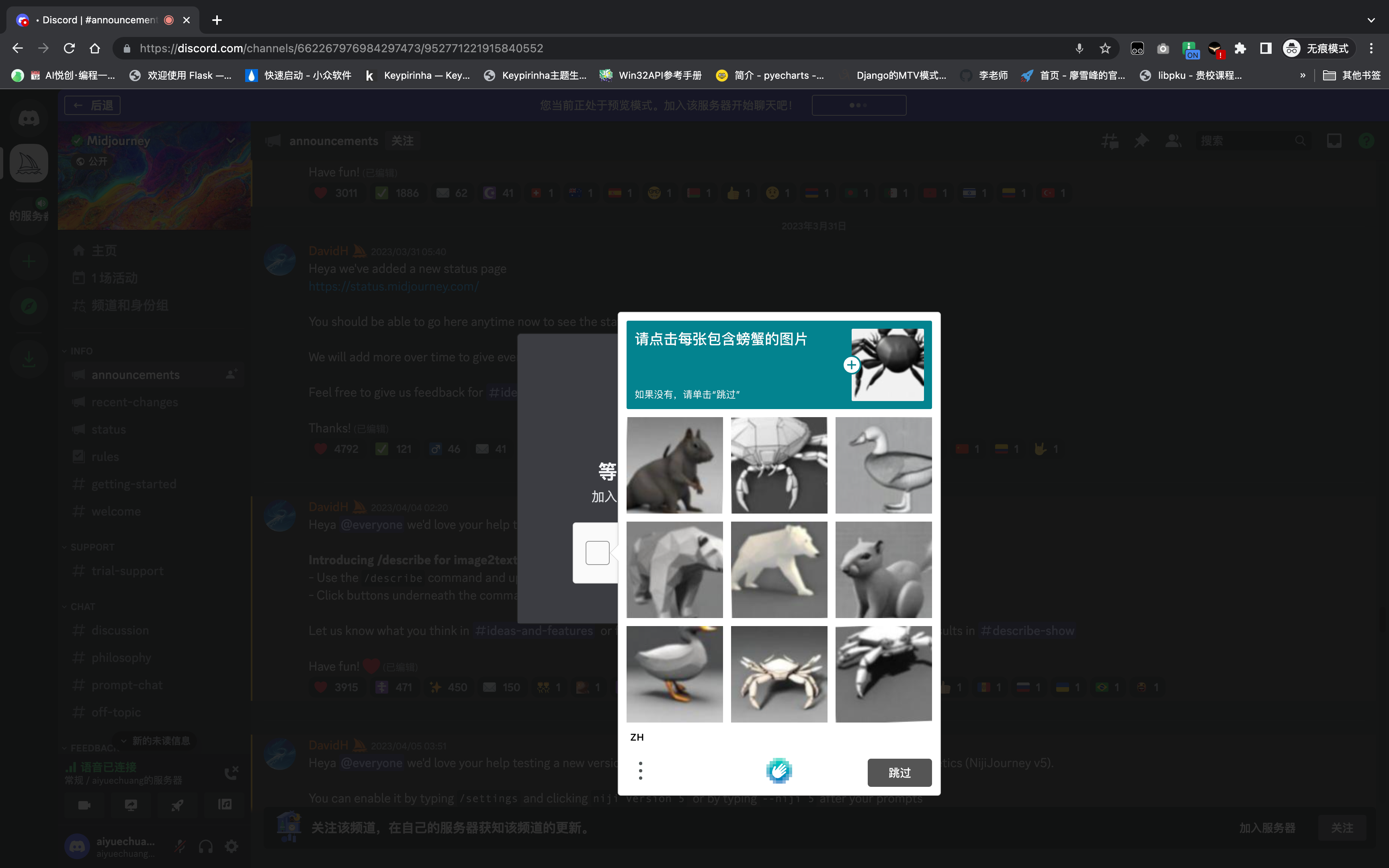Open the getting-started channel

tap(154, 485)
